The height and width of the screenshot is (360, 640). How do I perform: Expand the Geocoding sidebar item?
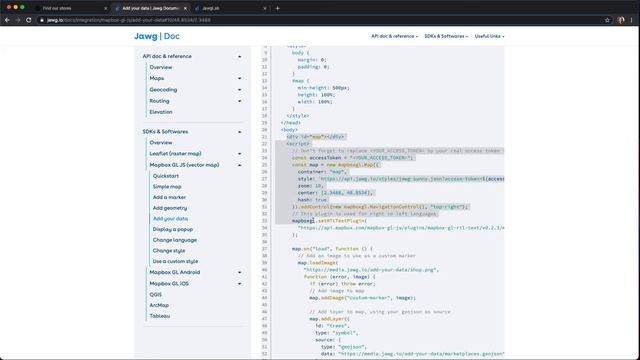(240, 90)
